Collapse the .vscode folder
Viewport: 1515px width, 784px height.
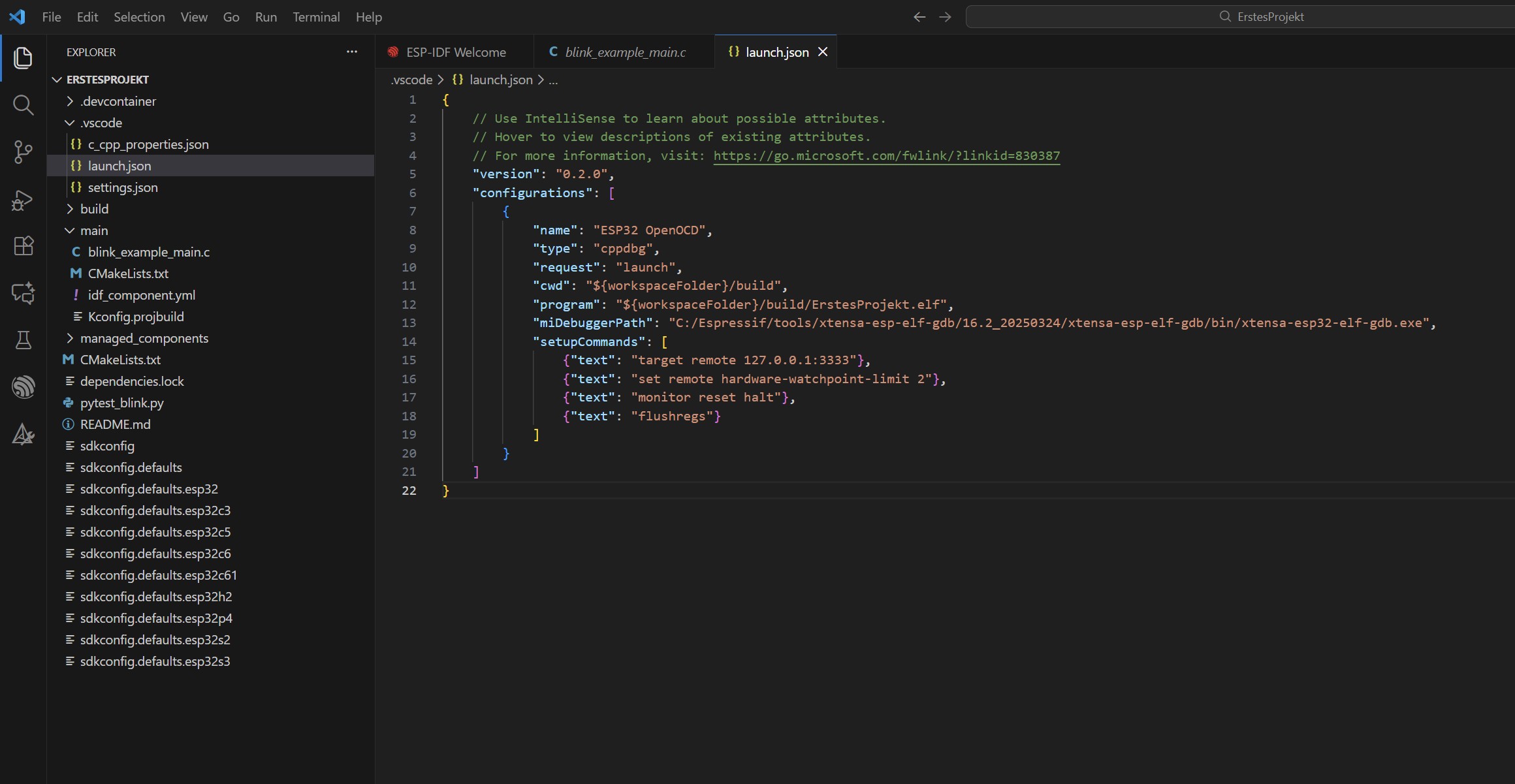pyautogui.click(x=101, y=123)
